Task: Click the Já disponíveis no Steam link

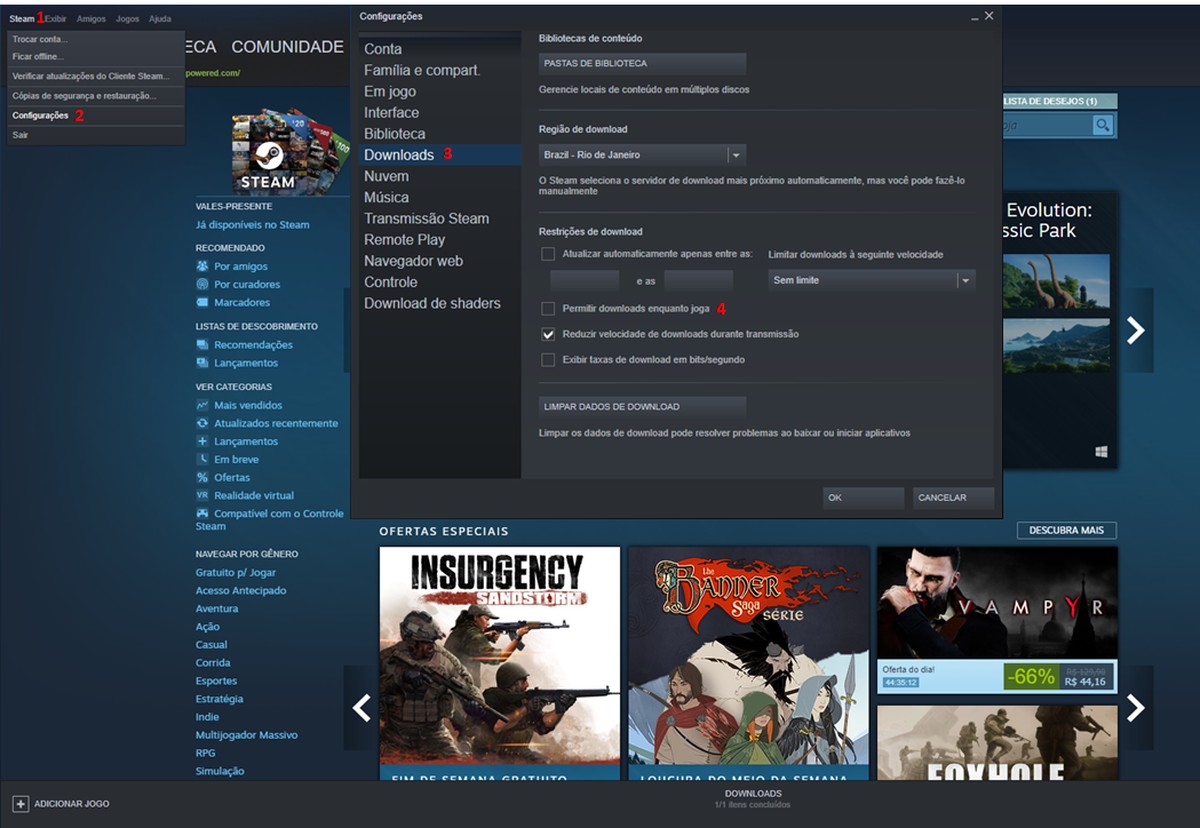Action: 253,225
